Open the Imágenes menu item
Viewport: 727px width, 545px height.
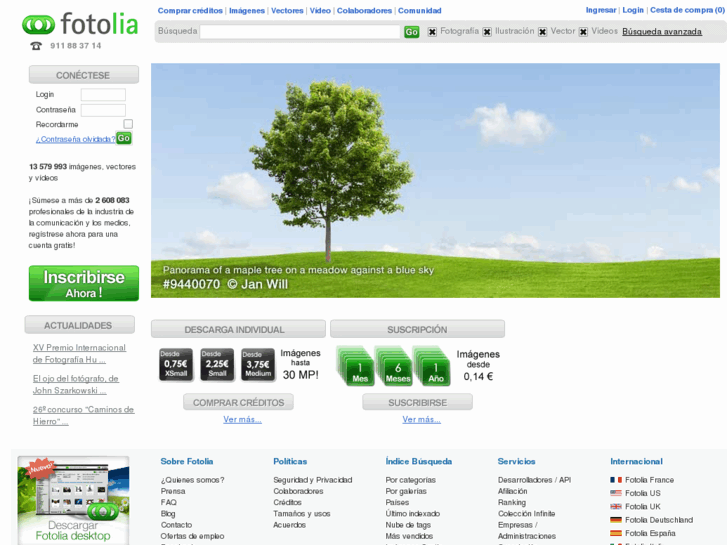[247, 11]
